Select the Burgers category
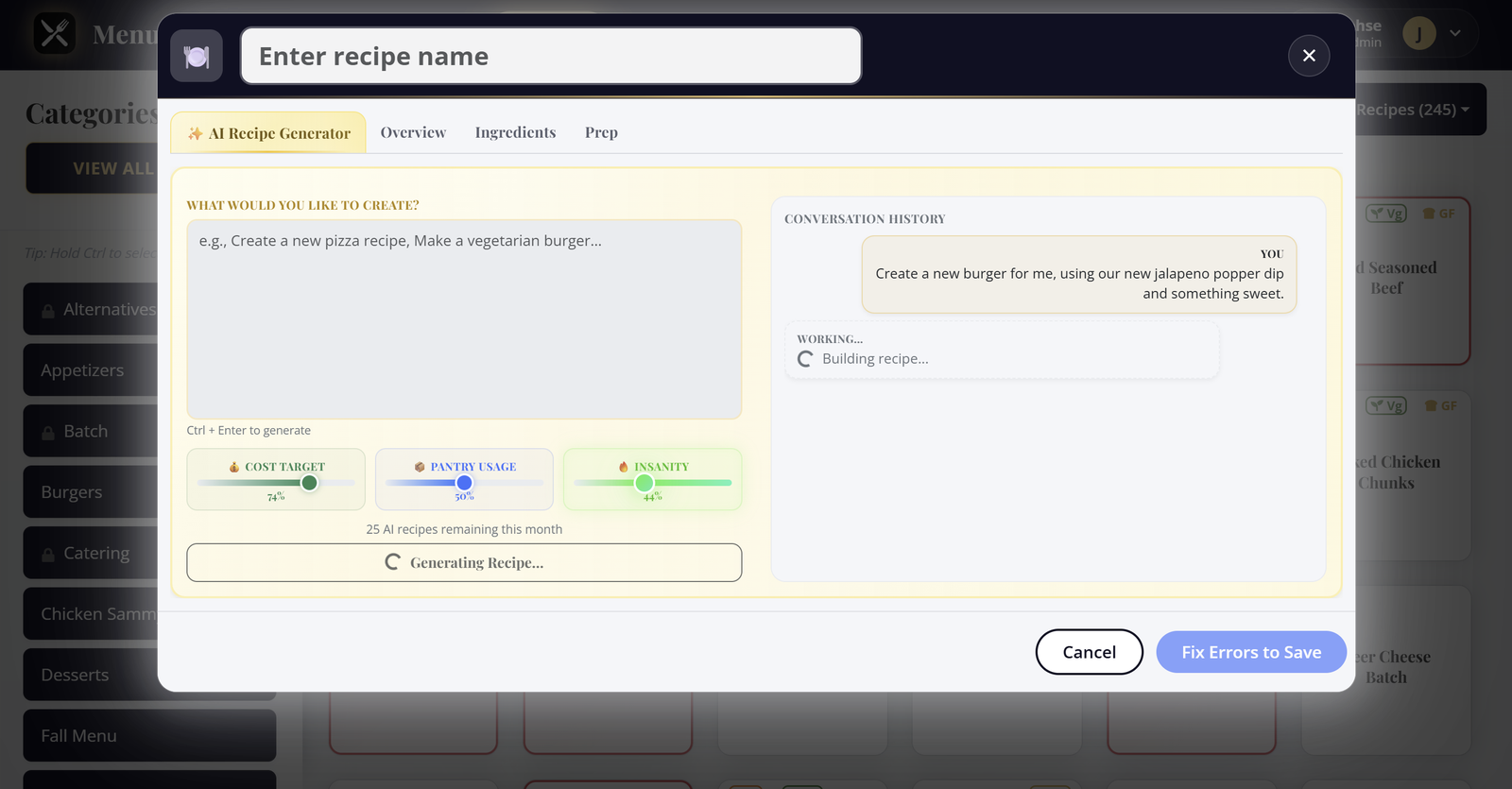This screenshot has height=789, width=1512. (91, 492)
